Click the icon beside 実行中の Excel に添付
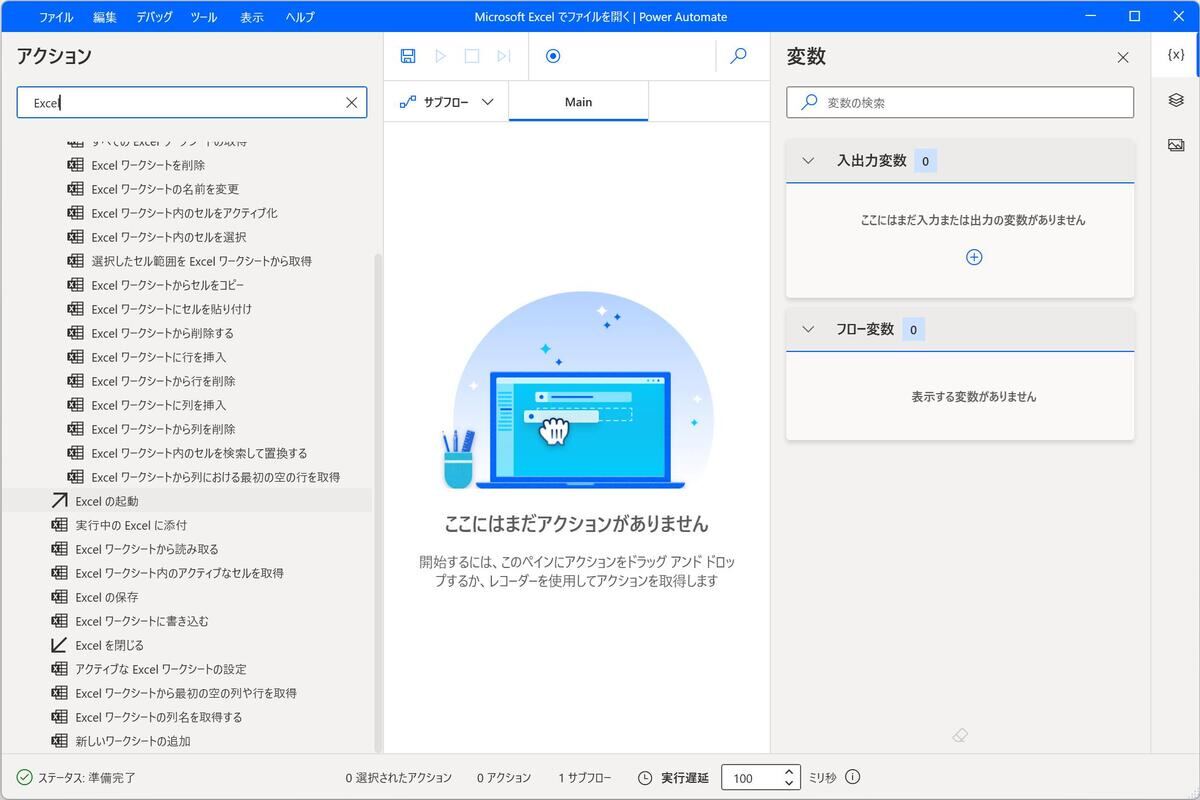This screenshot has height=800, width=1200. [59, 525]
